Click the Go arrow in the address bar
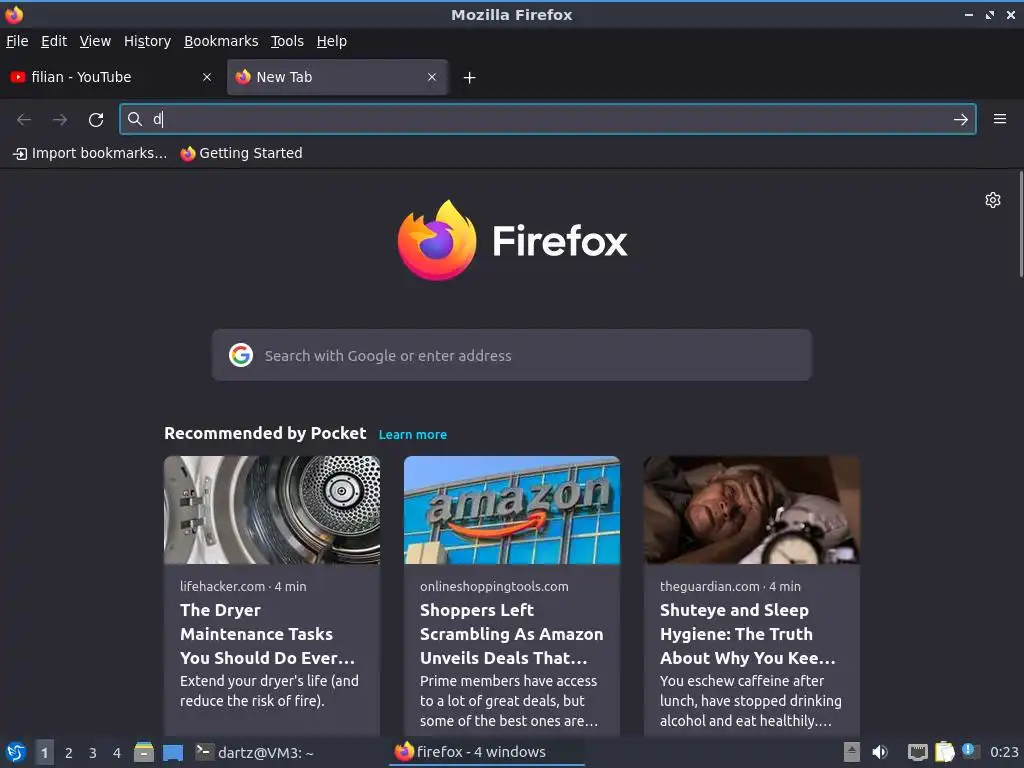The height and width of the screenshot is (768, 1024). [961, 120]
